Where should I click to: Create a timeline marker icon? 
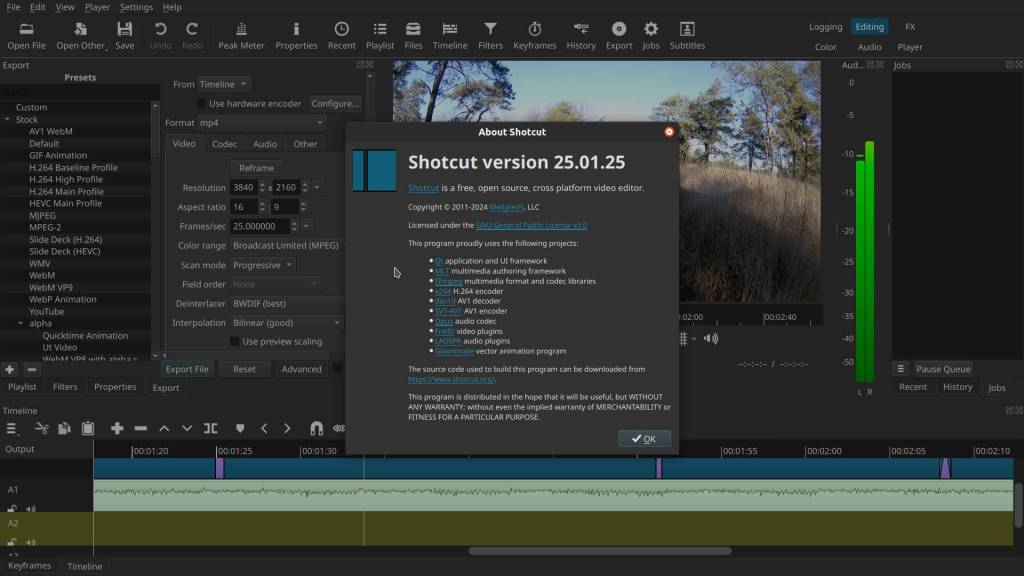[240, 428]
